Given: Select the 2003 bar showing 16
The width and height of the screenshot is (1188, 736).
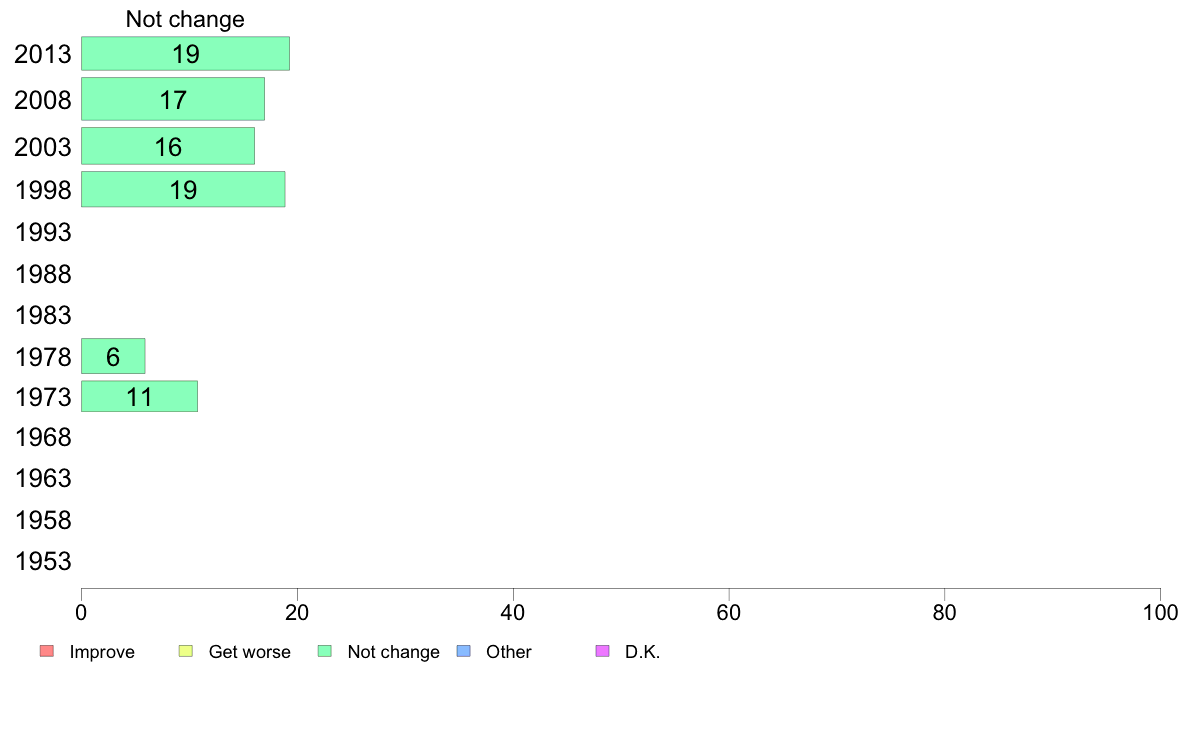Looking at the screenshot, I should 168,146.
